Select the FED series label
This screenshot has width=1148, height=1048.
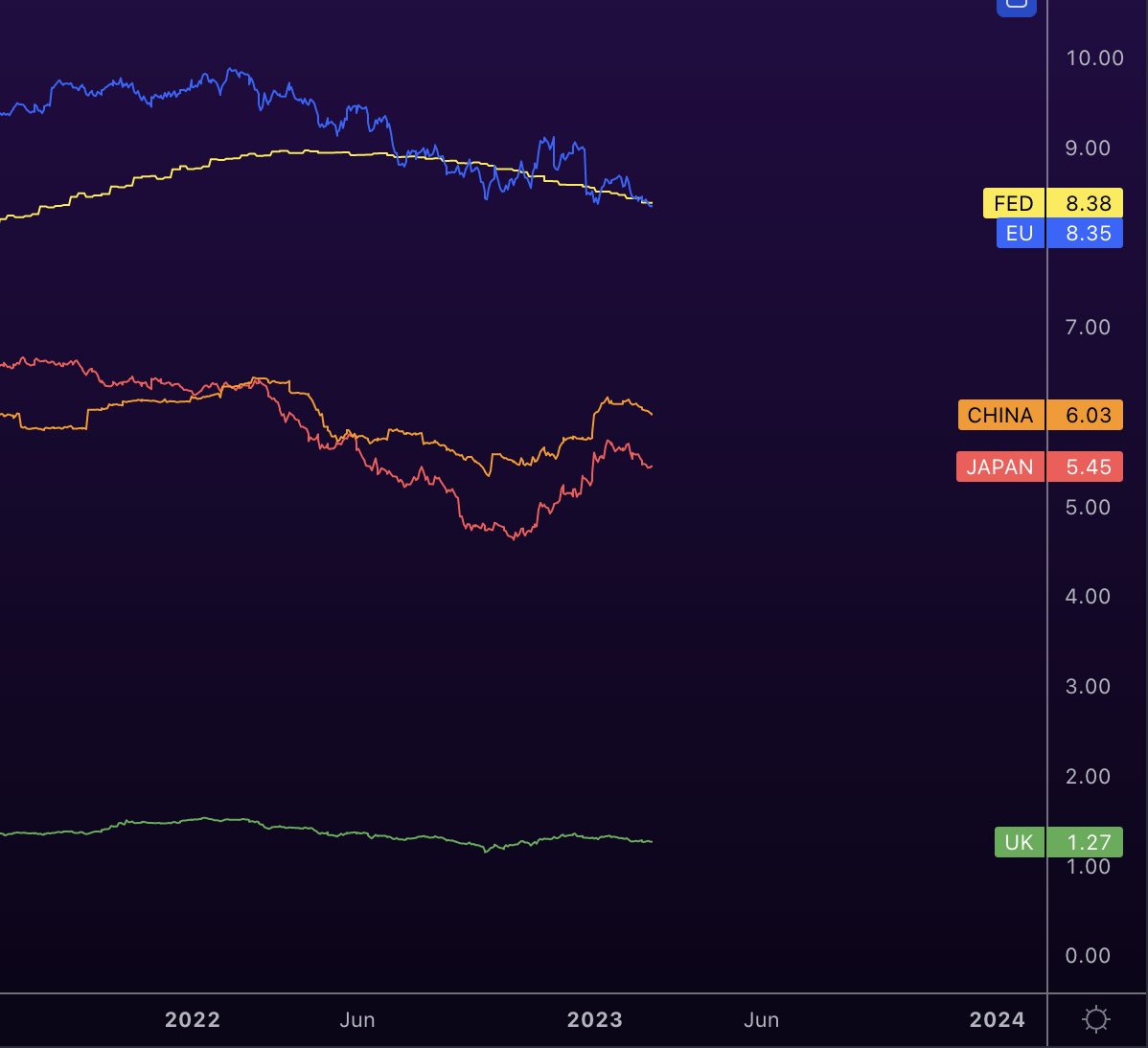tap(1013, 203)
